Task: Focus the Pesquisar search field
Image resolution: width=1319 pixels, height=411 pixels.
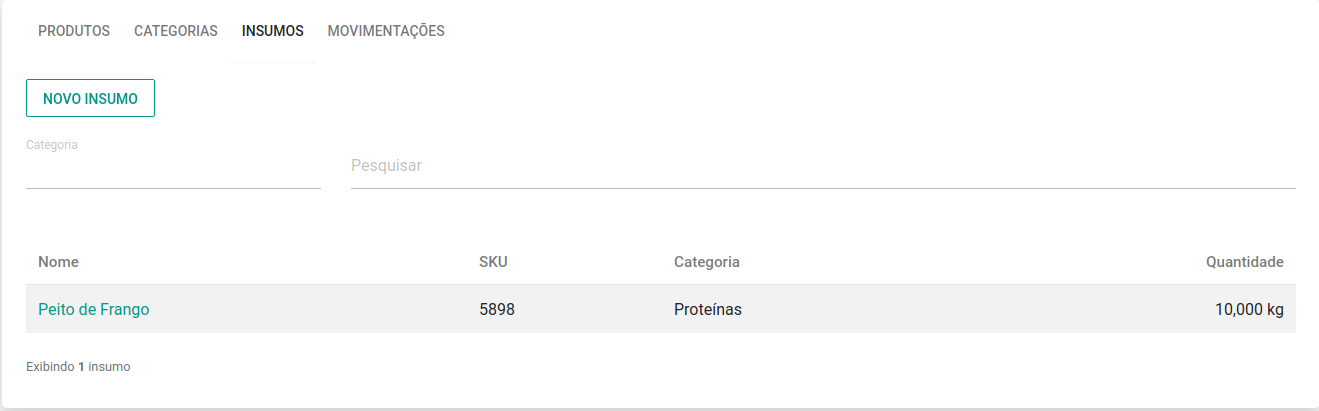Action: (822, 166)
